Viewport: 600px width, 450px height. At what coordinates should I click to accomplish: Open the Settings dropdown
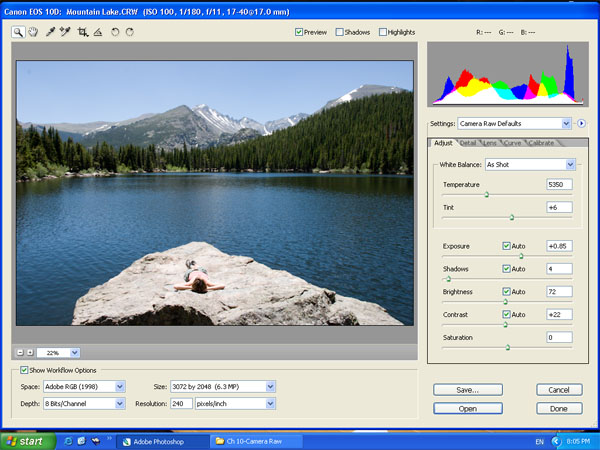pyautogui.click(x=514, y=123)
